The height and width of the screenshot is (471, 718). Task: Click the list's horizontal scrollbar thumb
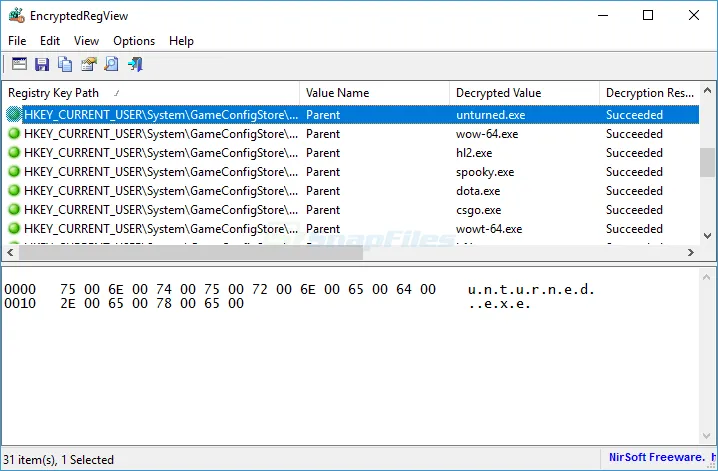click(191, 252)
